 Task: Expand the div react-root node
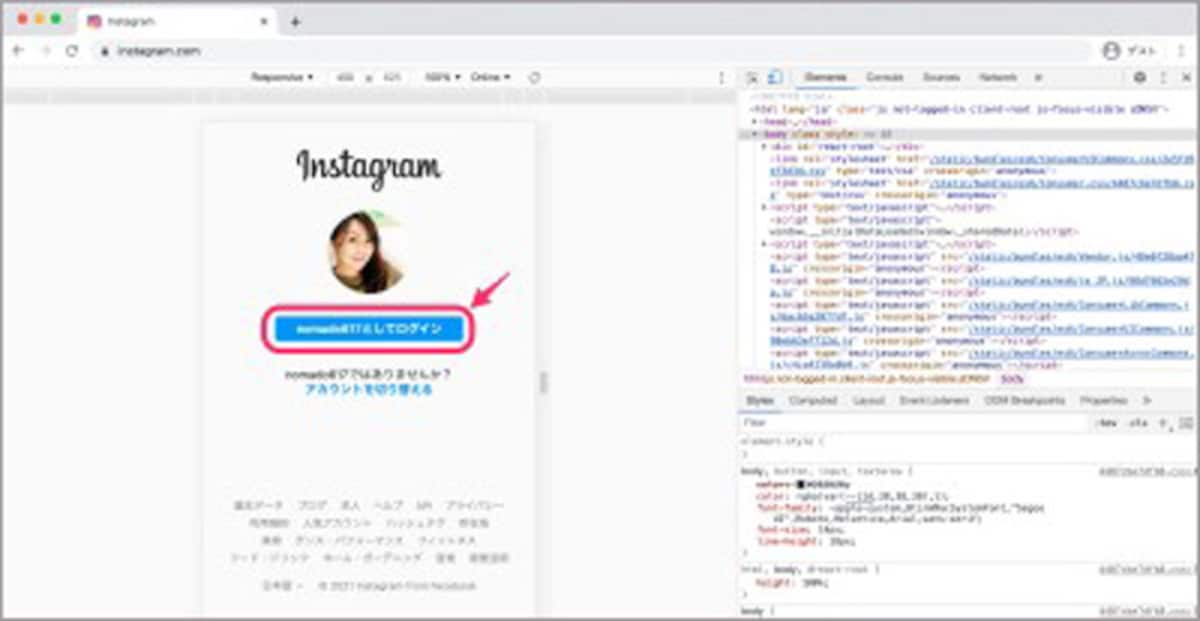pos(763,146)
